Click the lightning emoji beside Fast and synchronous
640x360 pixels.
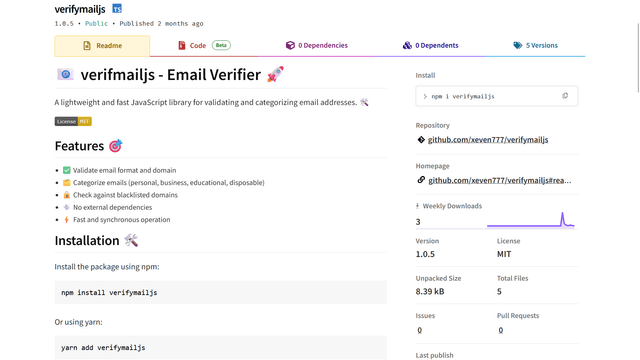(67, 220)
